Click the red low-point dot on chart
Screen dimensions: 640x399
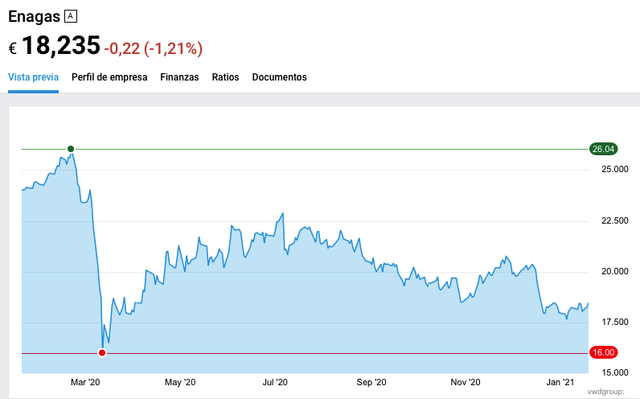(102, 353)
